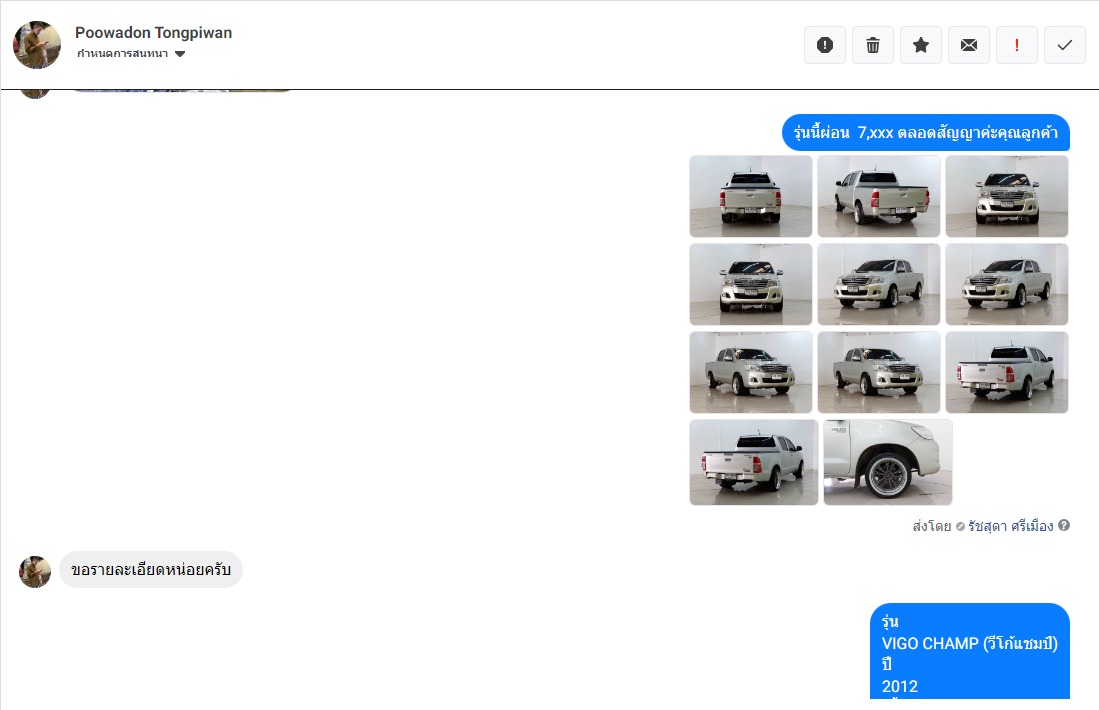Screen dimensions: 1099x710
Task: Open second photo, rear-left three-quarter view of truck
Action: [879, 196]
